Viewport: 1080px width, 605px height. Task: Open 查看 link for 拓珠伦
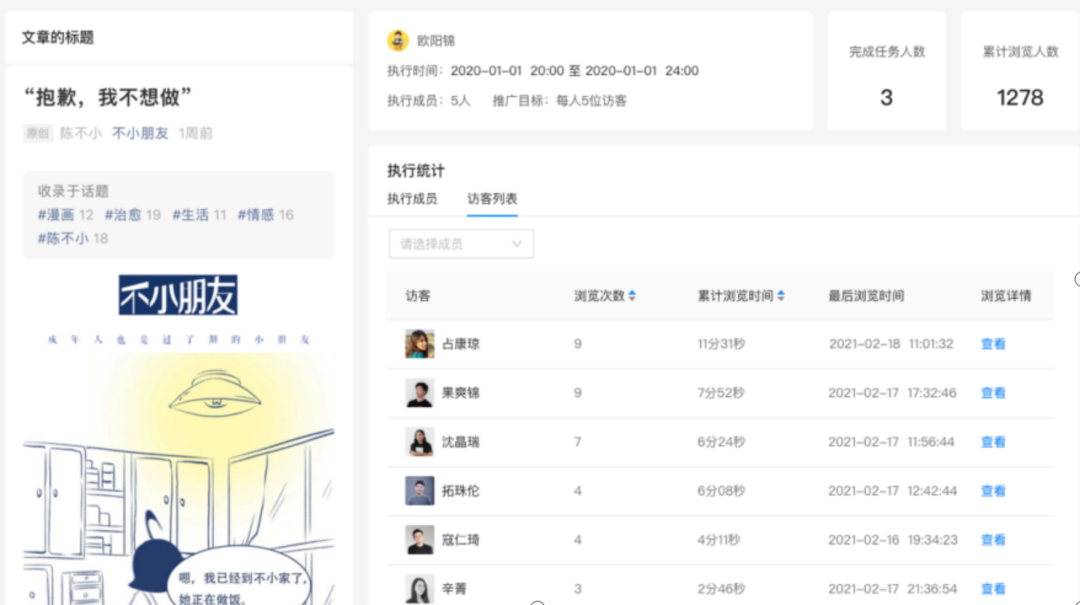click(993, 491)
